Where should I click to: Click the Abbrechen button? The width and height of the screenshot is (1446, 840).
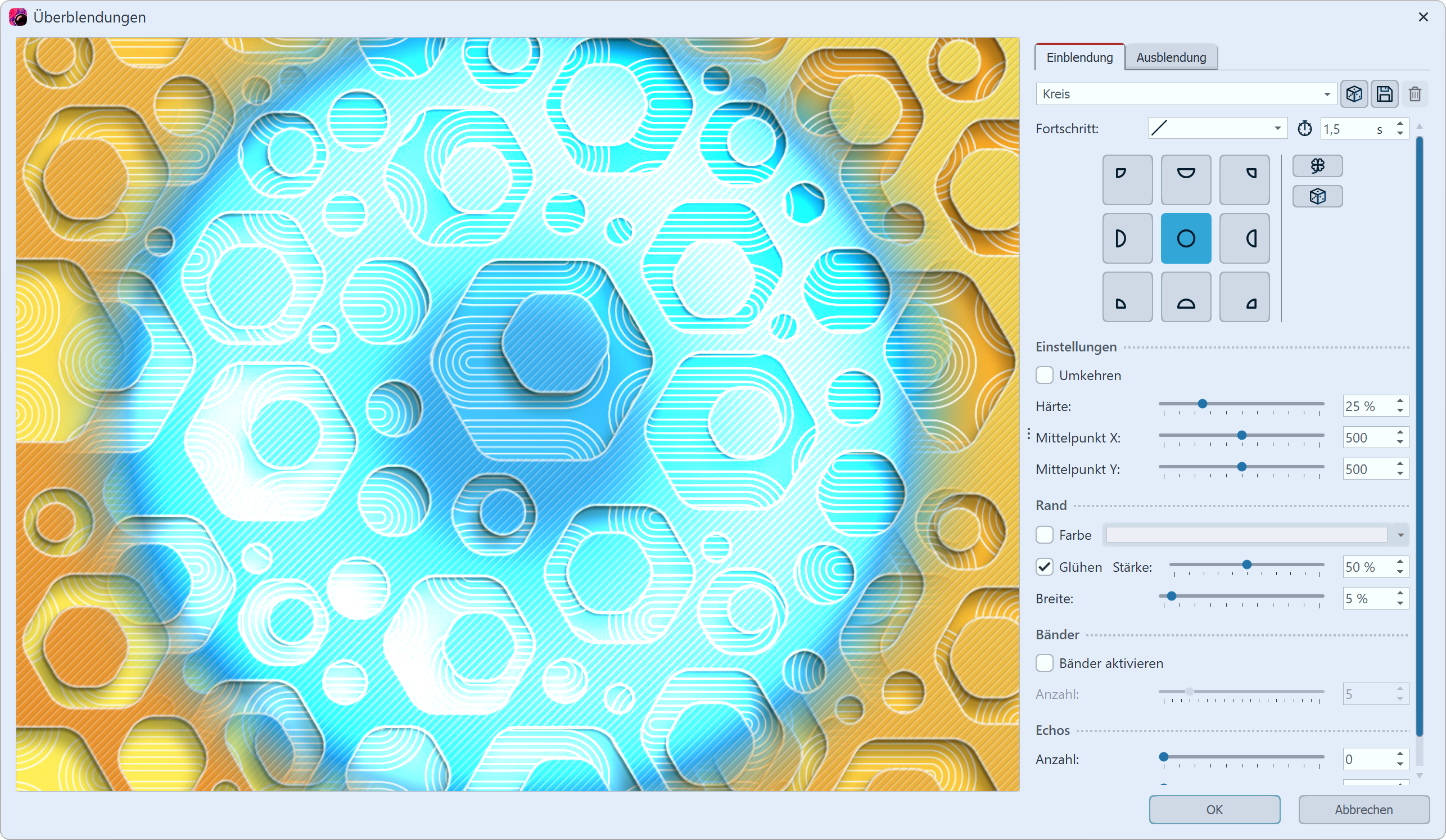(x=1363, y=810)
